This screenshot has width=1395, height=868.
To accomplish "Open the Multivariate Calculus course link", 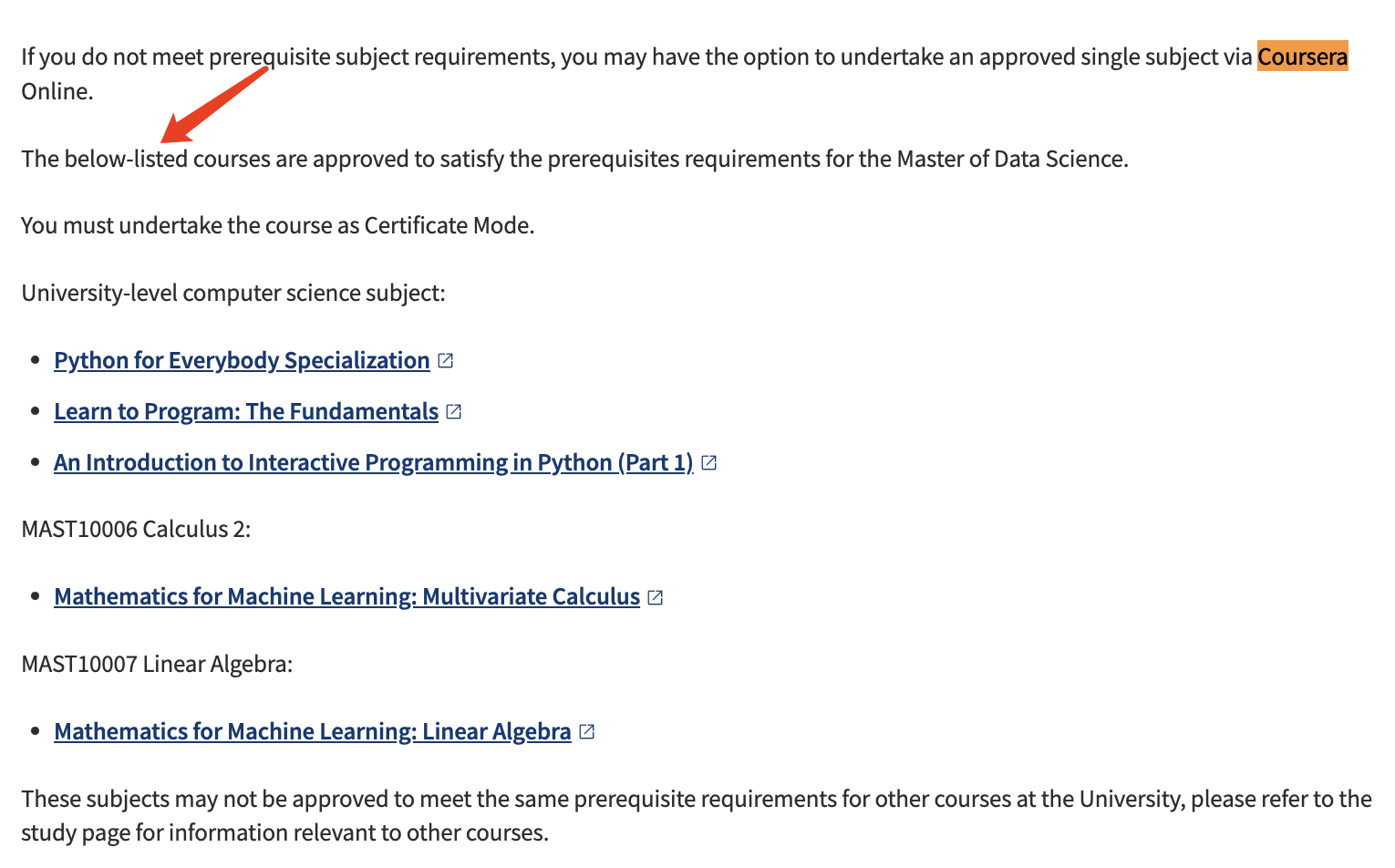I will [347, 596].
